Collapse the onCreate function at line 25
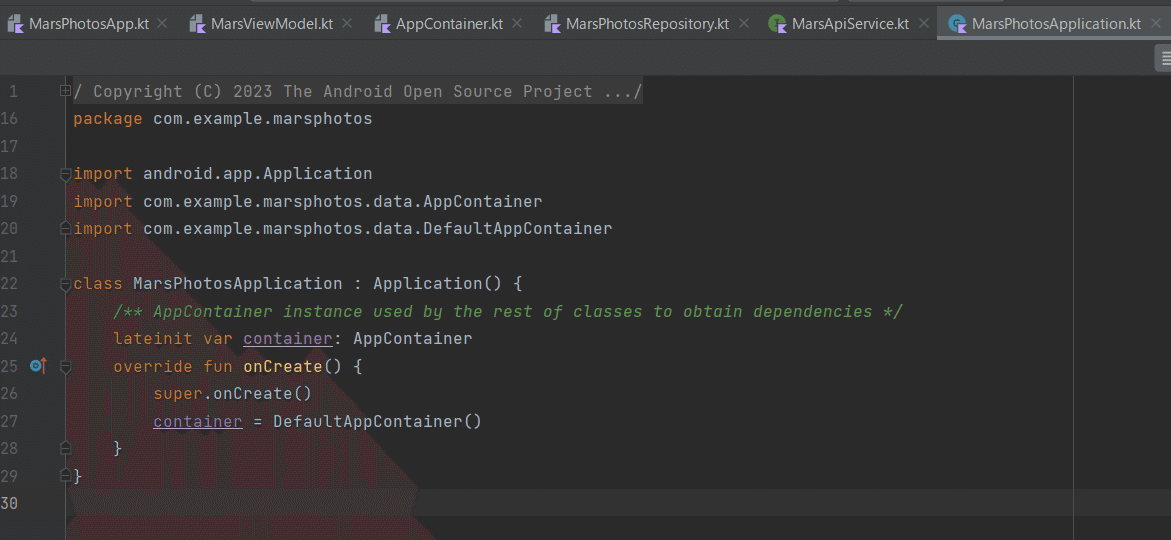The image size is (1171, 540). [x=65, y=367]
